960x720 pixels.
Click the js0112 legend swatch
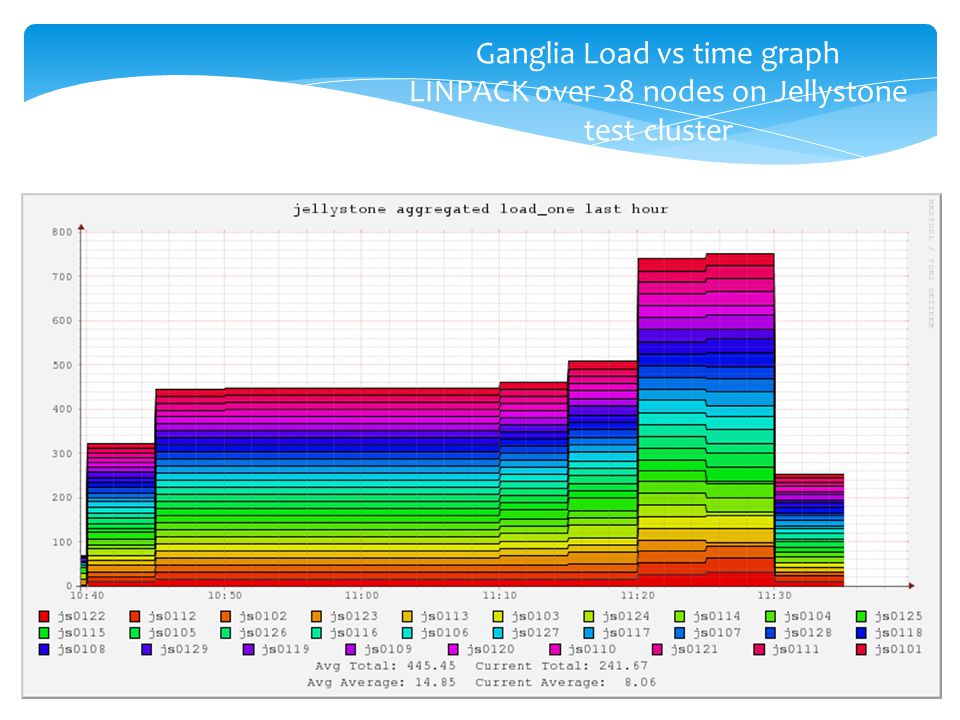(135, 616)
